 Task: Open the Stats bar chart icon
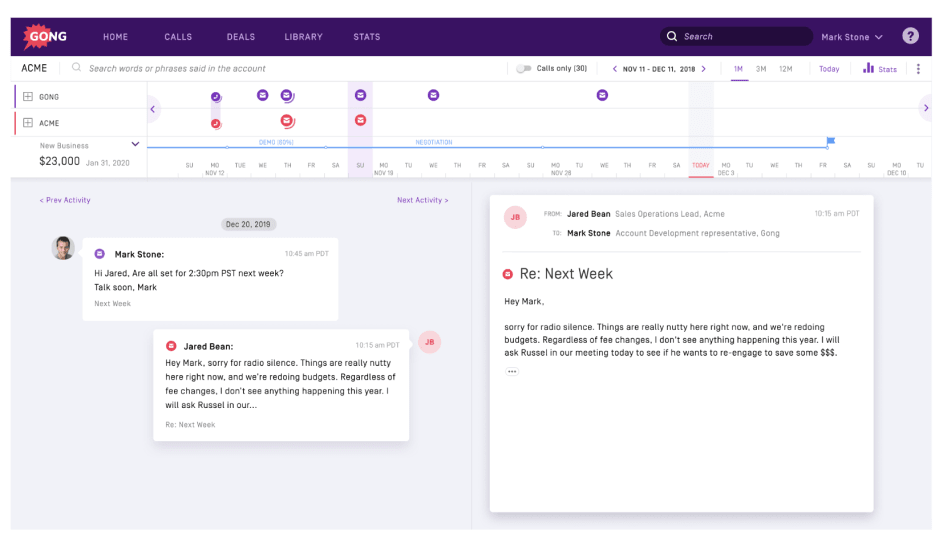[868, 68]
